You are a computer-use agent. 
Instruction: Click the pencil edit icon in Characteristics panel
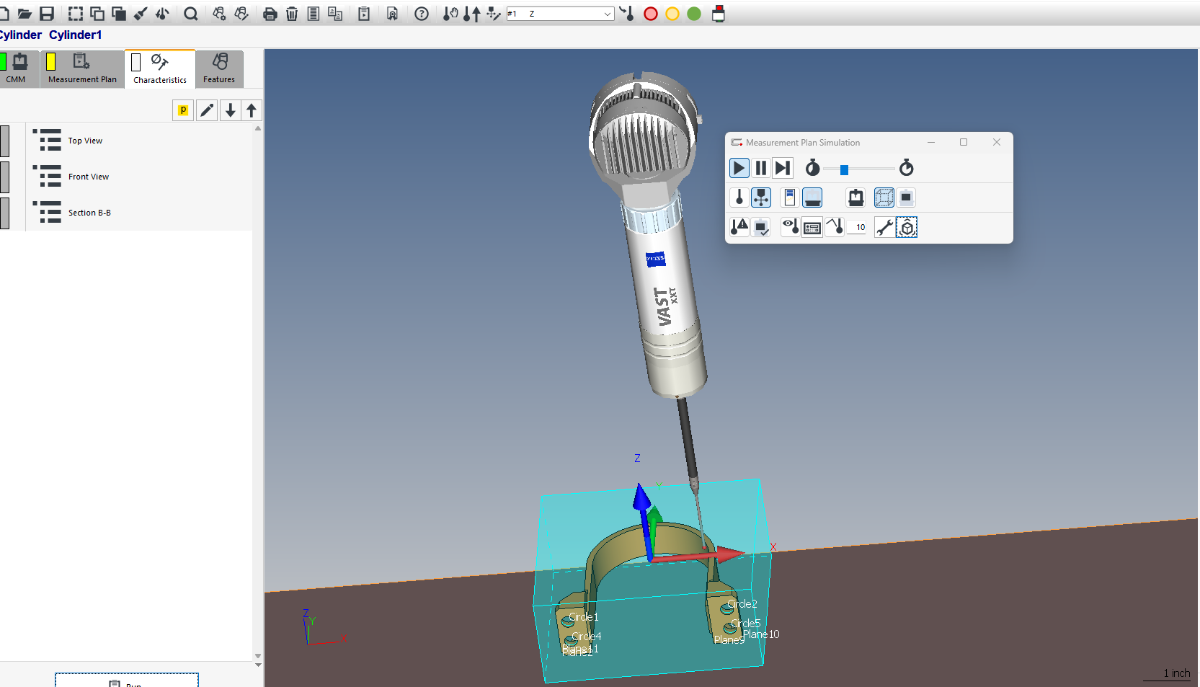click(x=207, y=110)
